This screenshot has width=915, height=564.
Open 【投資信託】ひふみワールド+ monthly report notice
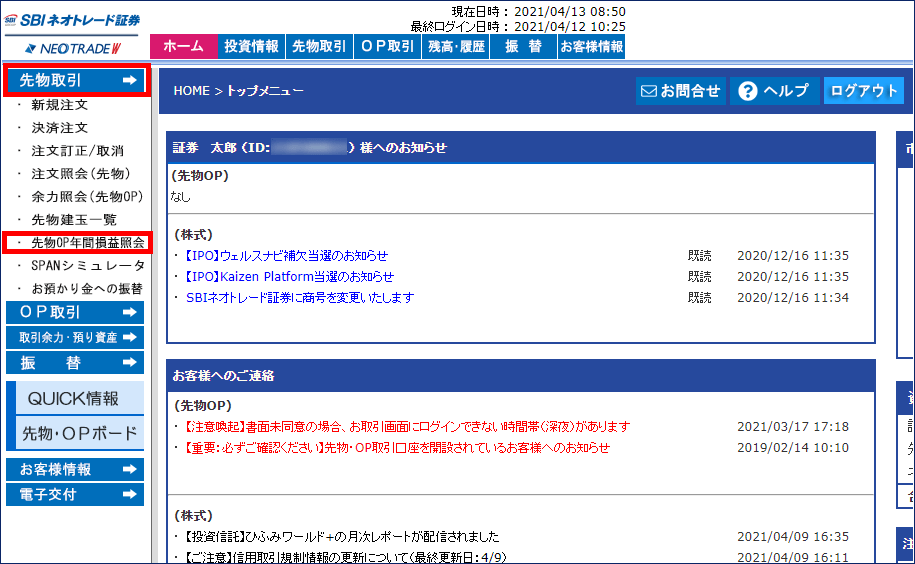pos(342,536)
